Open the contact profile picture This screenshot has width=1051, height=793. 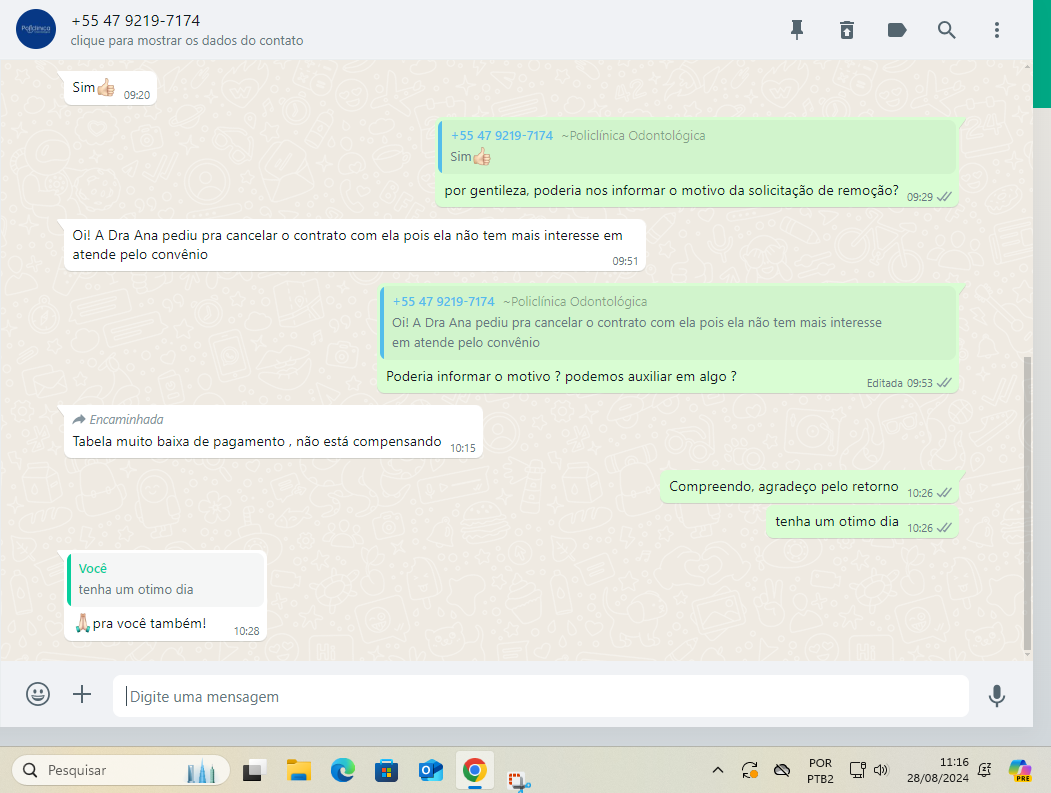pos(36,30)
